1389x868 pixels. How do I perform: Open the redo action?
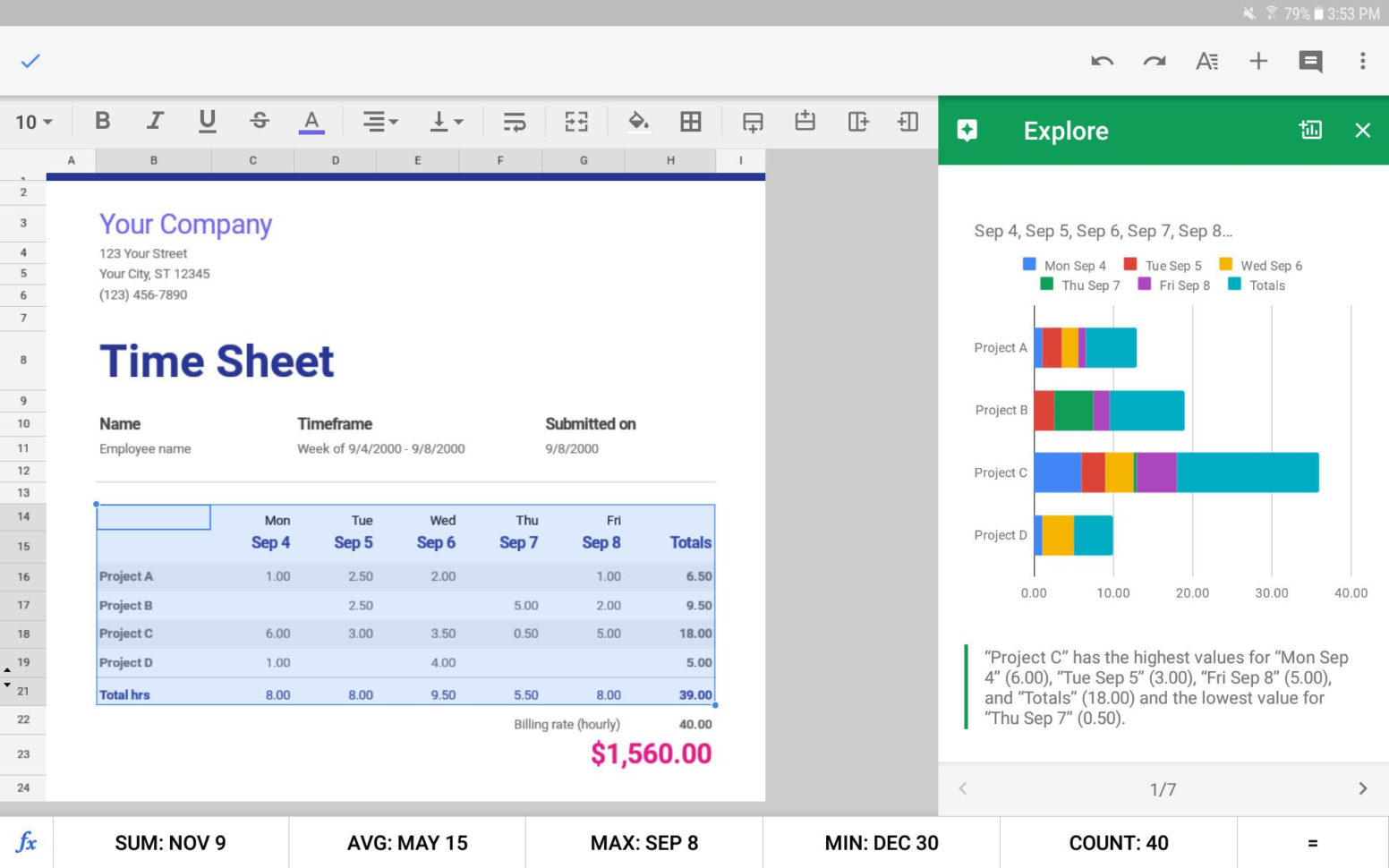click(1155, 61)
